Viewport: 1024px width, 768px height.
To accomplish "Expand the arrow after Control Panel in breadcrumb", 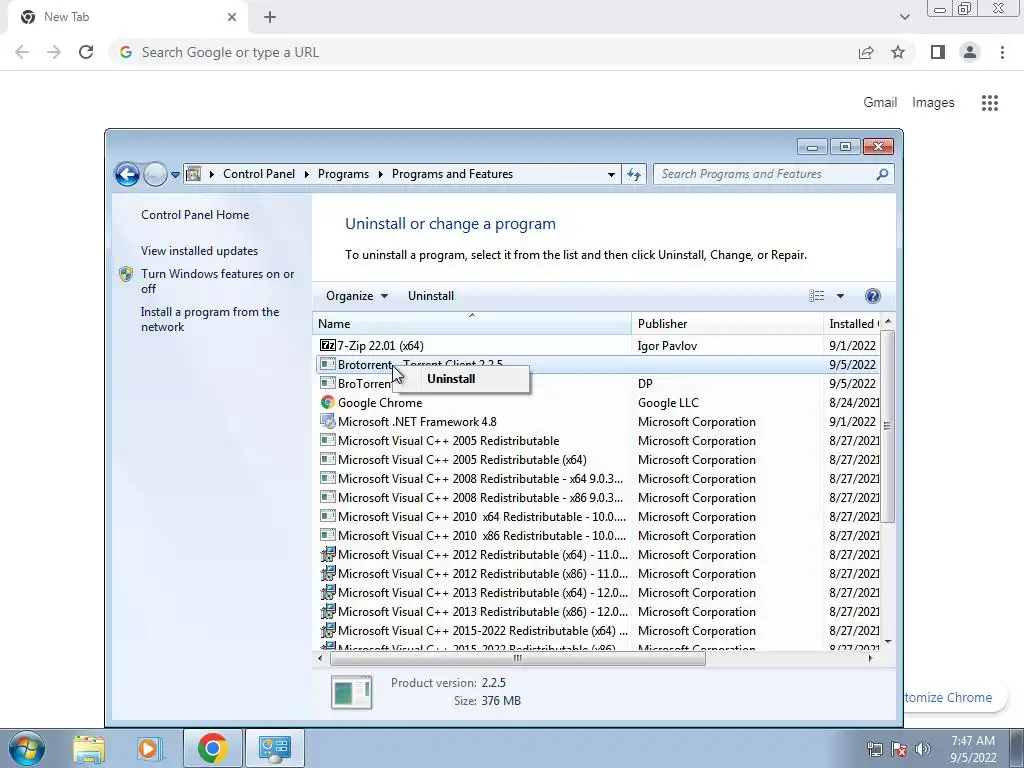I will (306, 174).
